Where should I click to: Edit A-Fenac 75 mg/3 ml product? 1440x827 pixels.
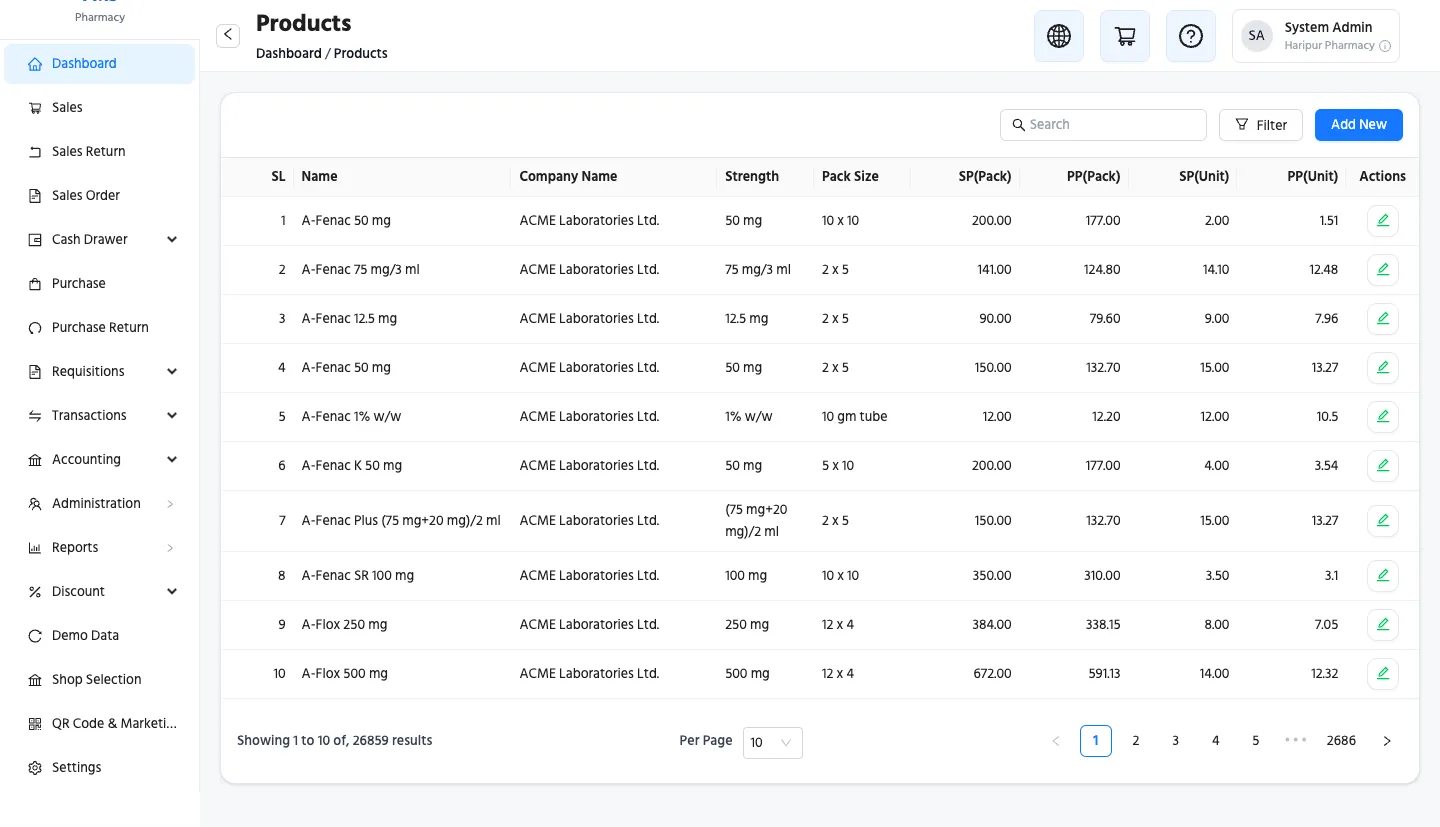pyautogui.click(x=1383, y=270)
